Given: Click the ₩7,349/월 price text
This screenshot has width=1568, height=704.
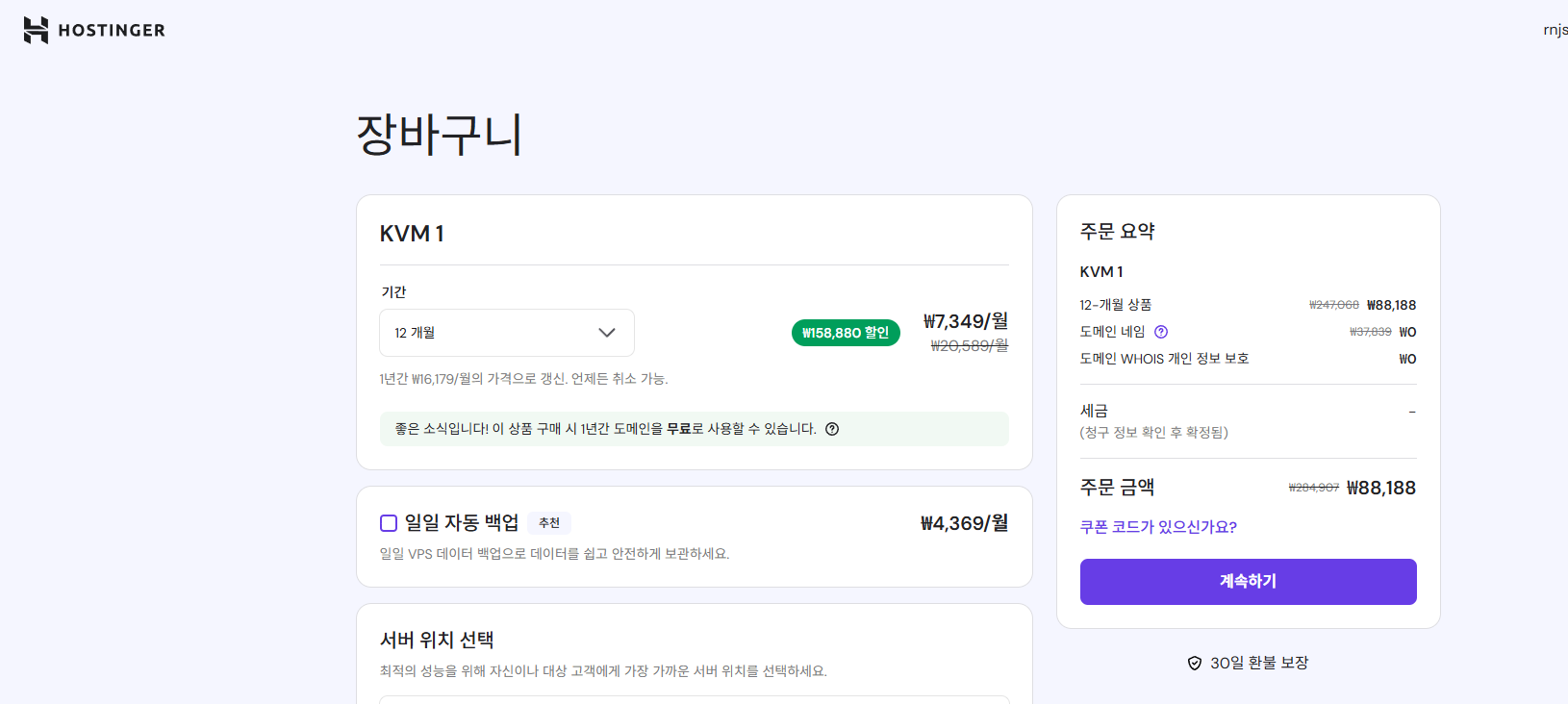Looking at the screenshot, I should pyautogui.click(x=966, y=321).
